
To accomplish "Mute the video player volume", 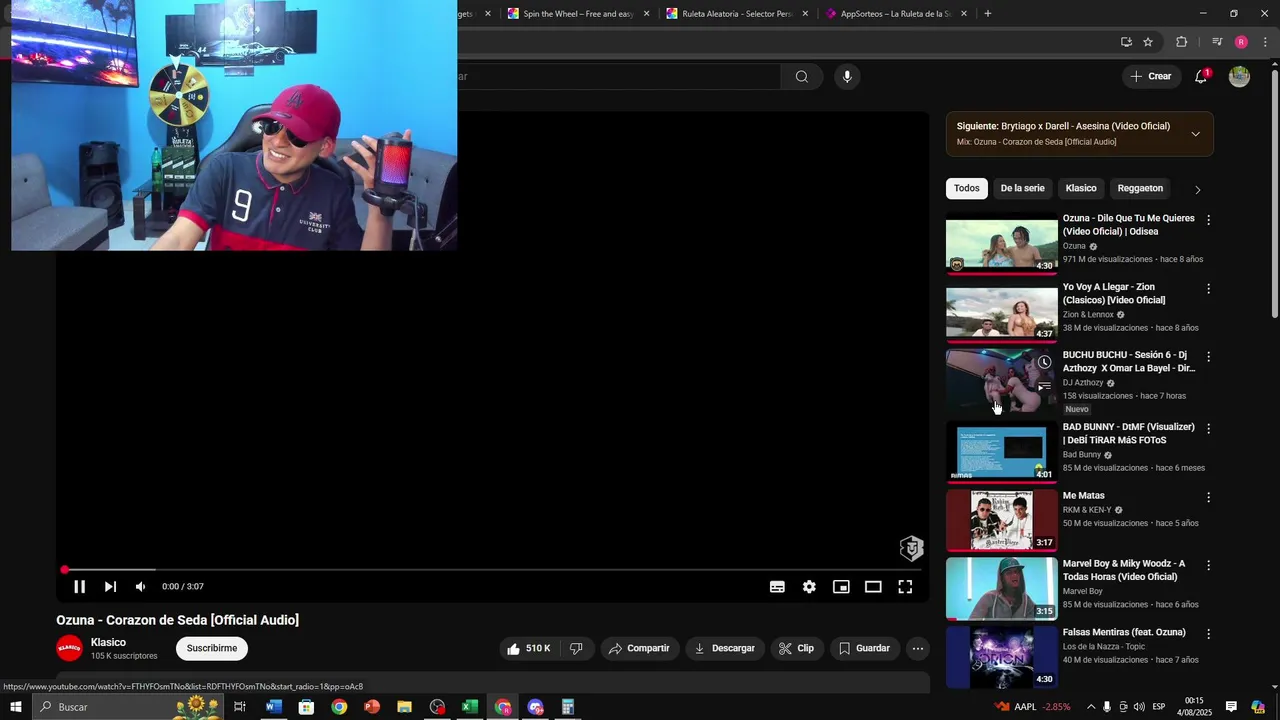I will (x=141, y=587).
